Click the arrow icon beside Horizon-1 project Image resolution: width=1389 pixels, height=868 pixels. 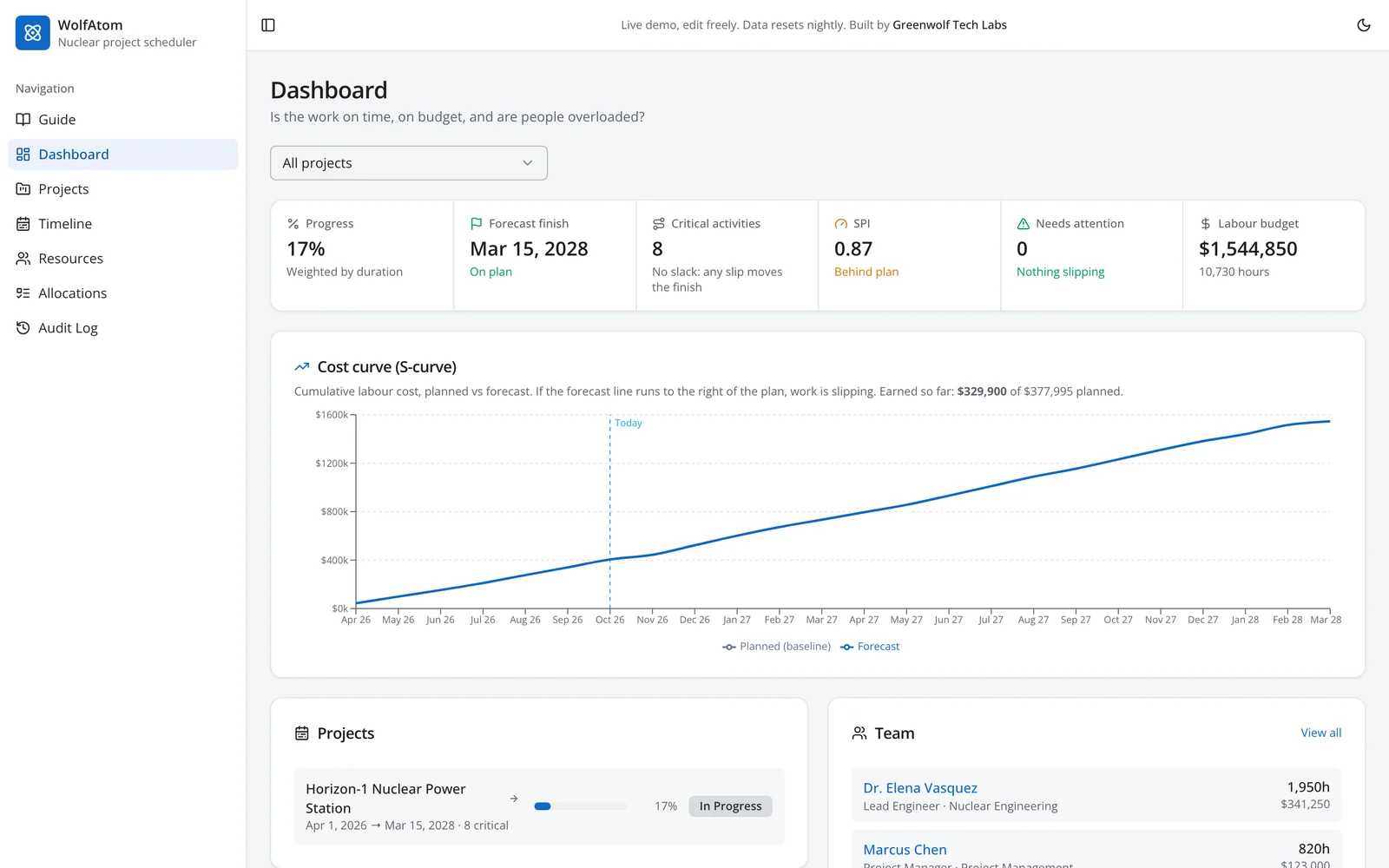coord(514,799)
